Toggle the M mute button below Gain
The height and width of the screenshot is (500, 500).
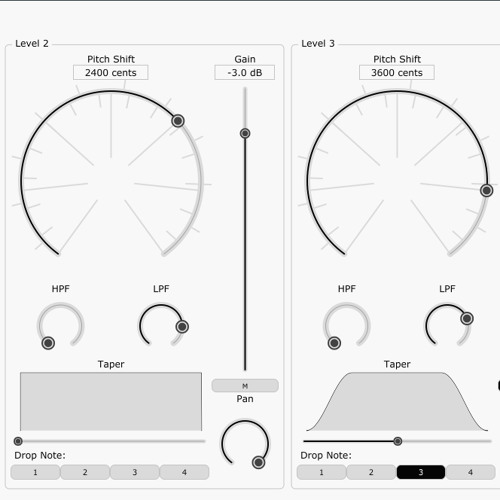point(245,386)
